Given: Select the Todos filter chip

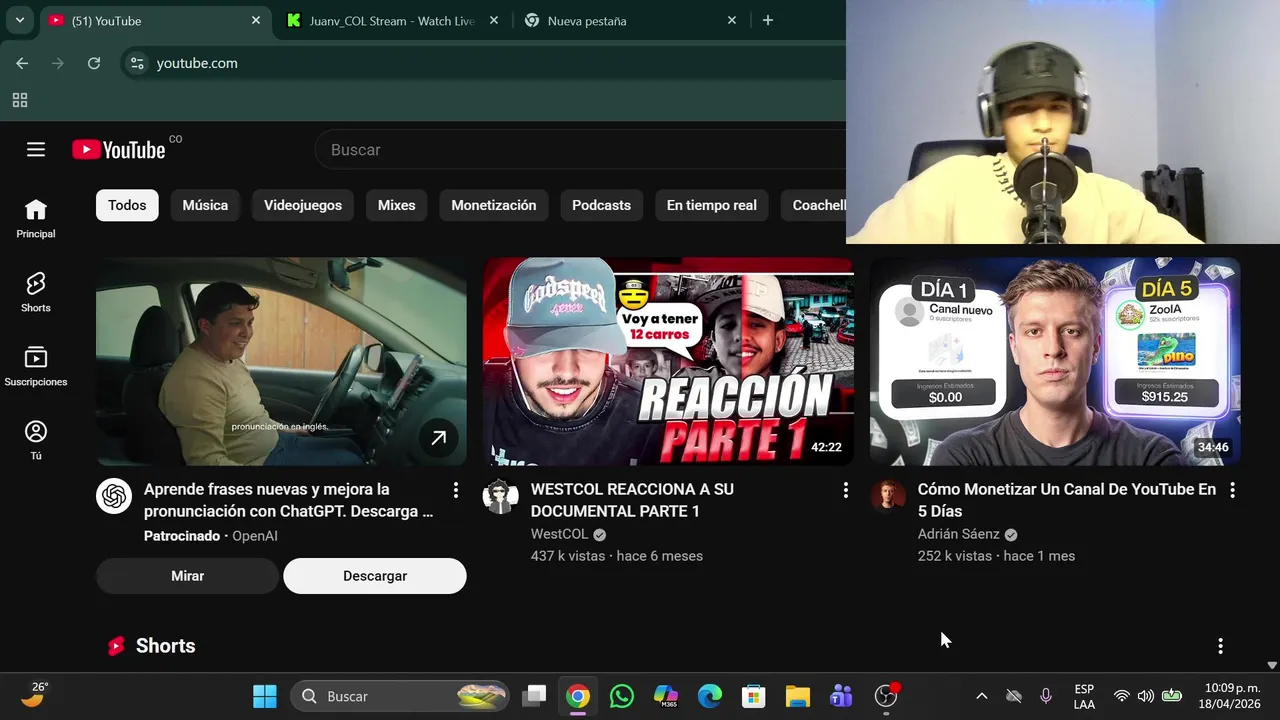Looking at the screenshot, I should point(127,205).
